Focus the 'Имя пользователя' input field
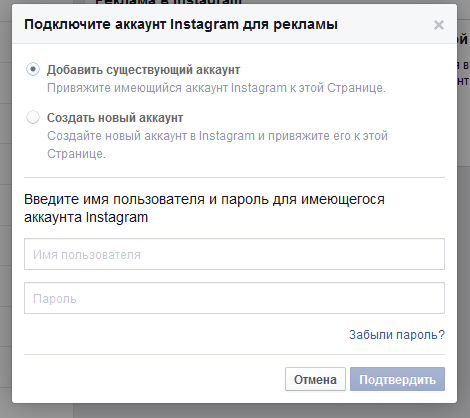The image size is (470, 418). coord(234,254)
